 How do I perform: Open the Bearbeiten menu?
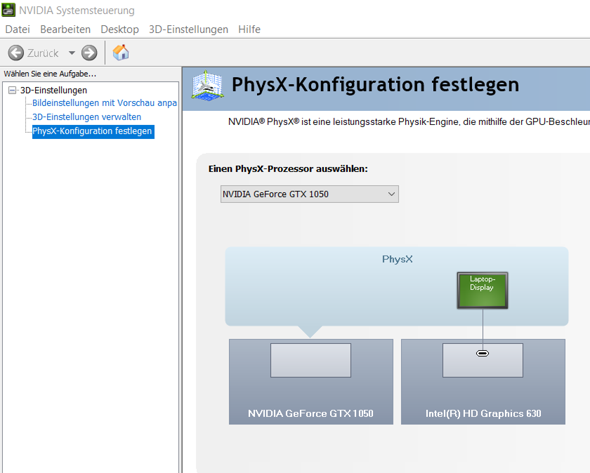click(x=65, y=29)
